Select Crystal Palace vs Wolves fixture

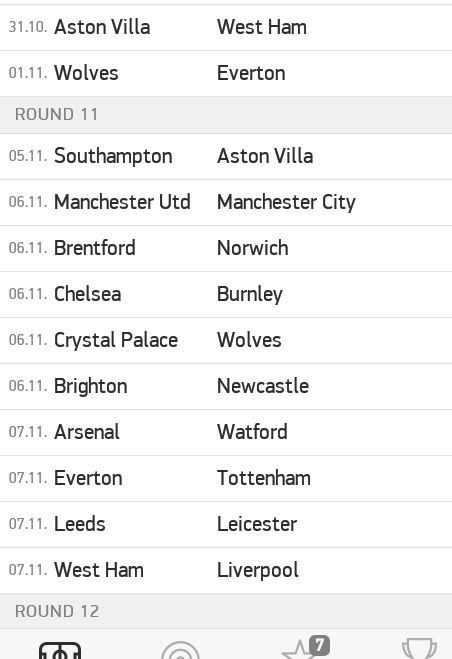click(226, 340)
